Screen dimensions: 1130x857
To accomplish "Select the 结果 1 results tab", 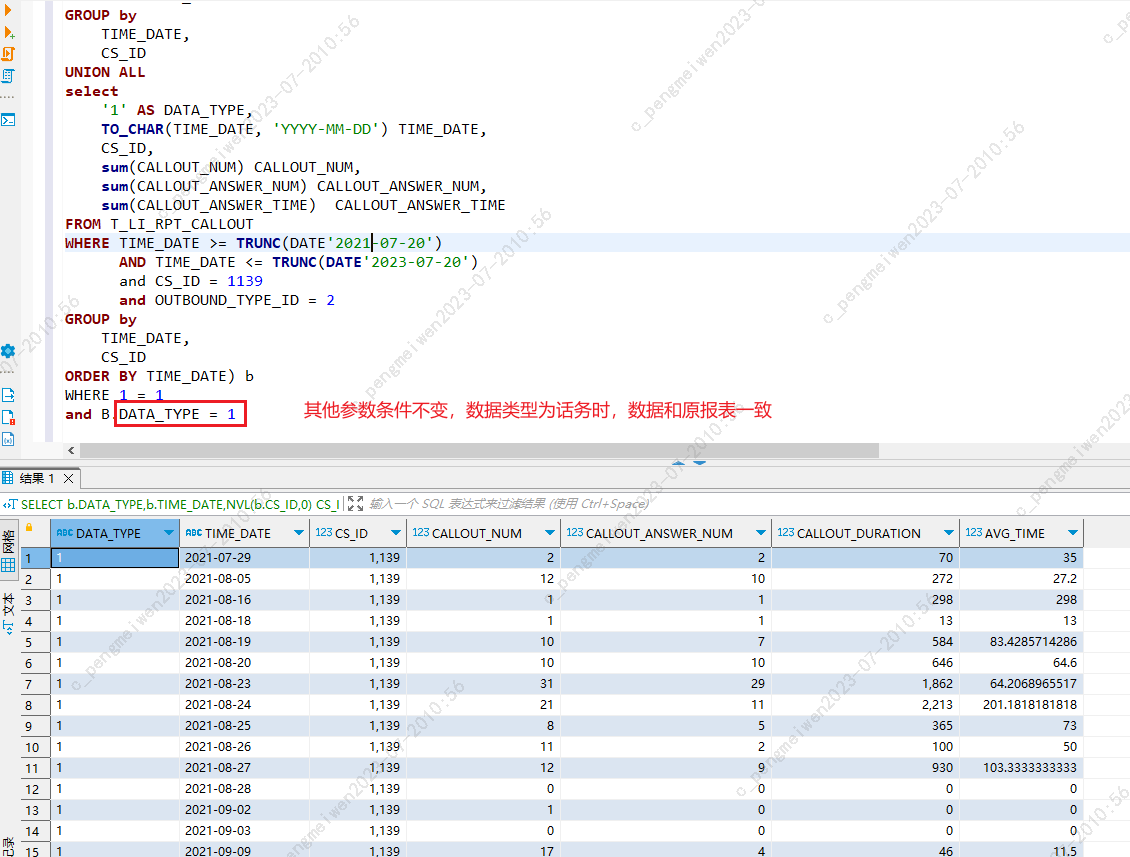I will tap(37, 479).
